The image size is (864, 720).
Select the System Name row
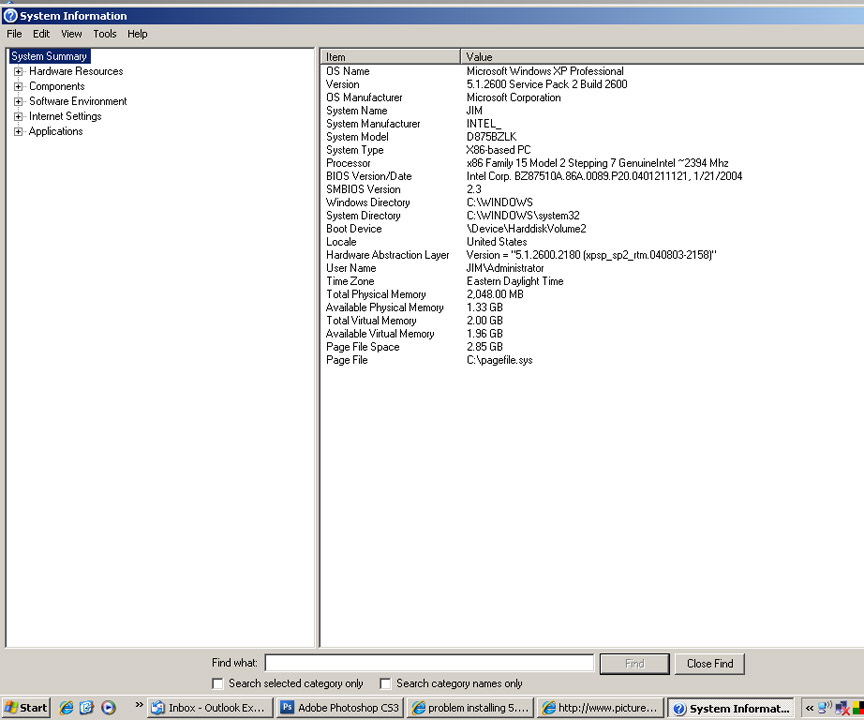(x=592, y=110)
